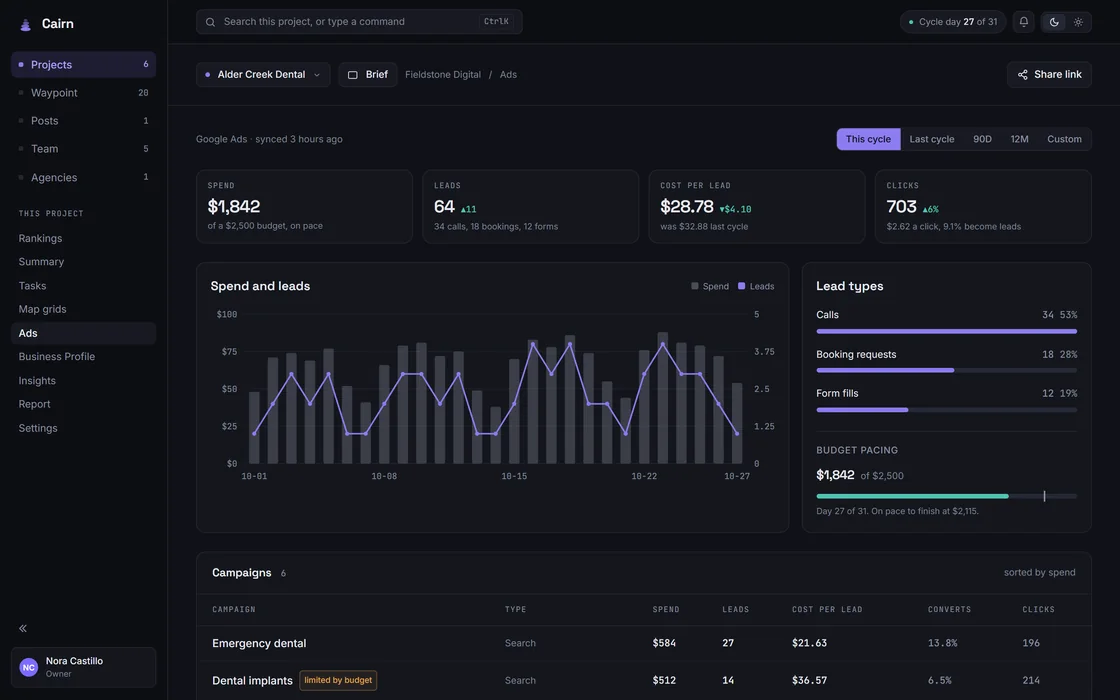The width and height of the screenshot is (1120, 700).
Task: Open the Emergency dental campaign row
Action: pos(644,644)
